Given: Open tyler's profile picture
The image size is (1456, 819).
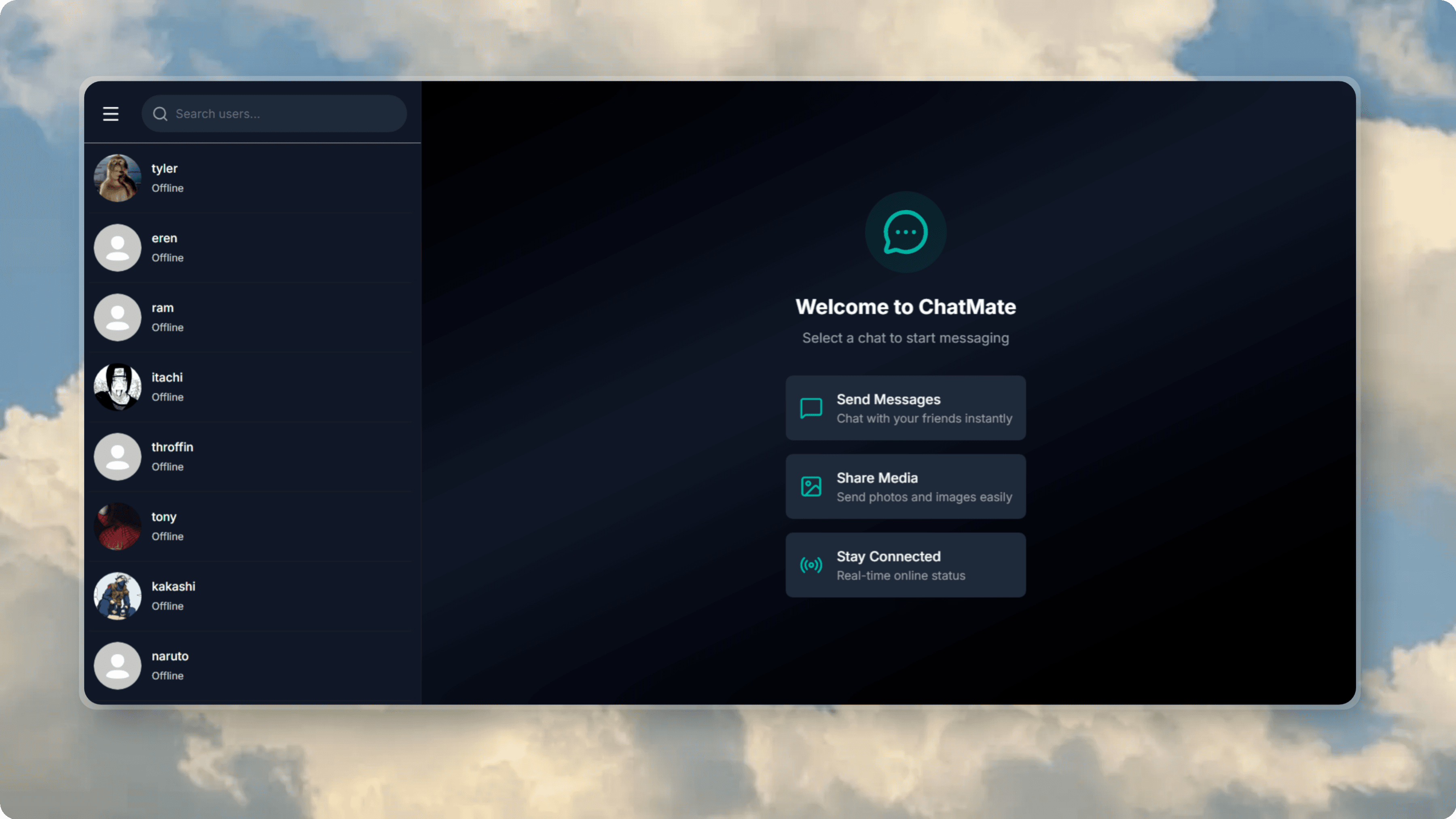Looking at the screenshot, I should click(118, 178).
